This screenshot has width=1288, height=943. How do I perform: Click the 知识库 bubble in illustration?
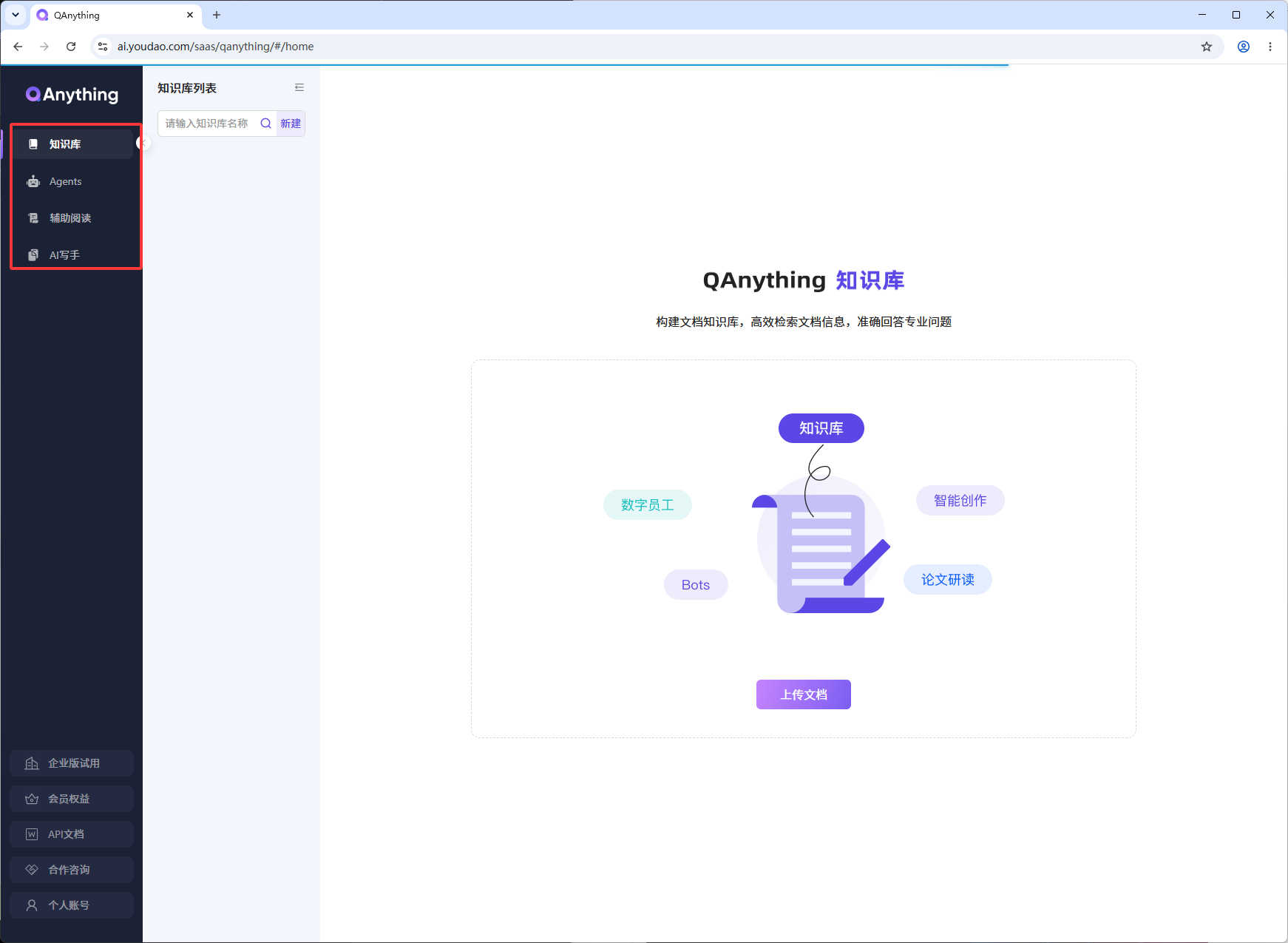point(821,428)
